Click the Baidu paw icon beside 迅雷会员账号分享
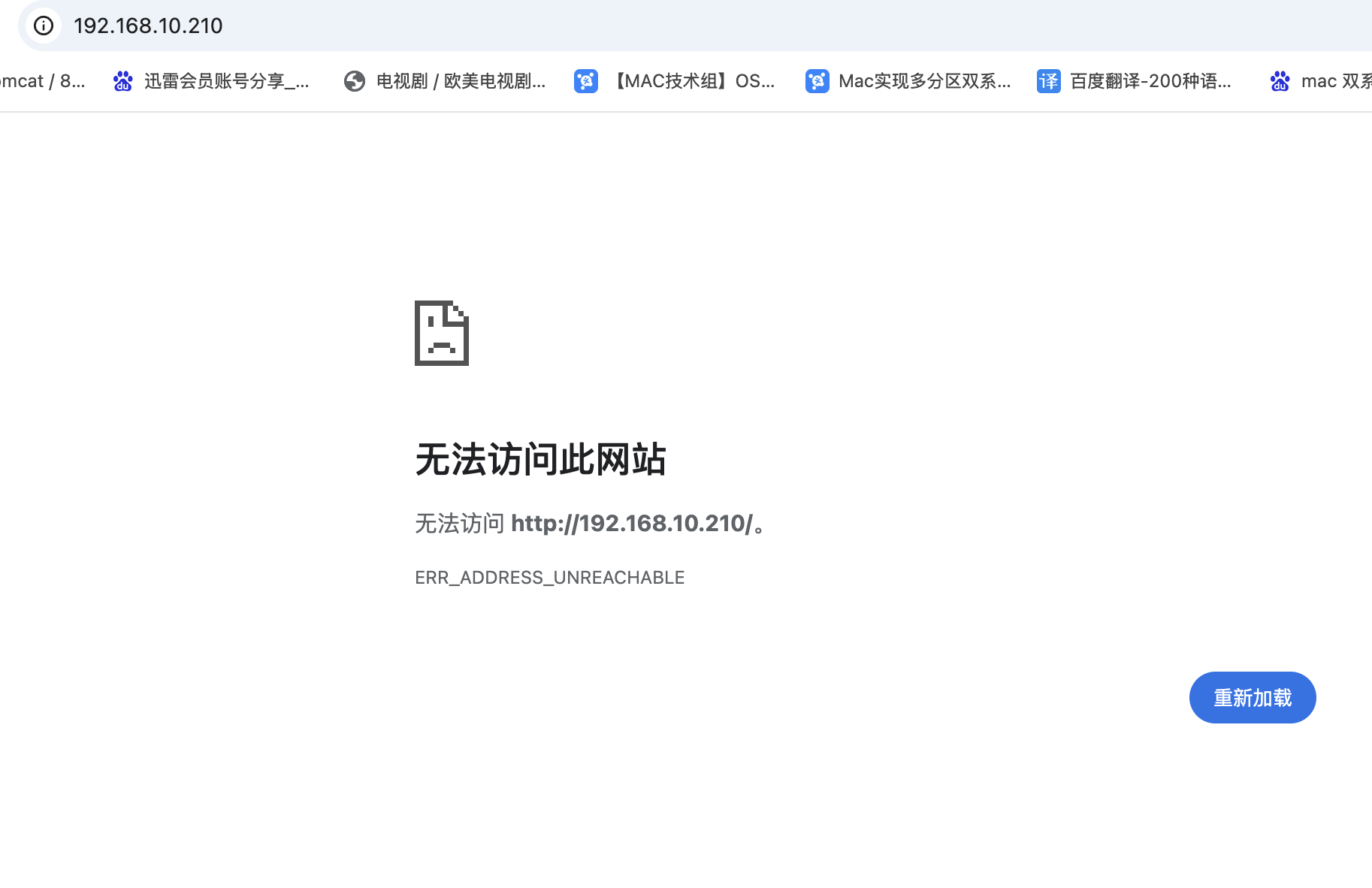This screenshot has height=888, width=1372. click(x=123, y=81)
